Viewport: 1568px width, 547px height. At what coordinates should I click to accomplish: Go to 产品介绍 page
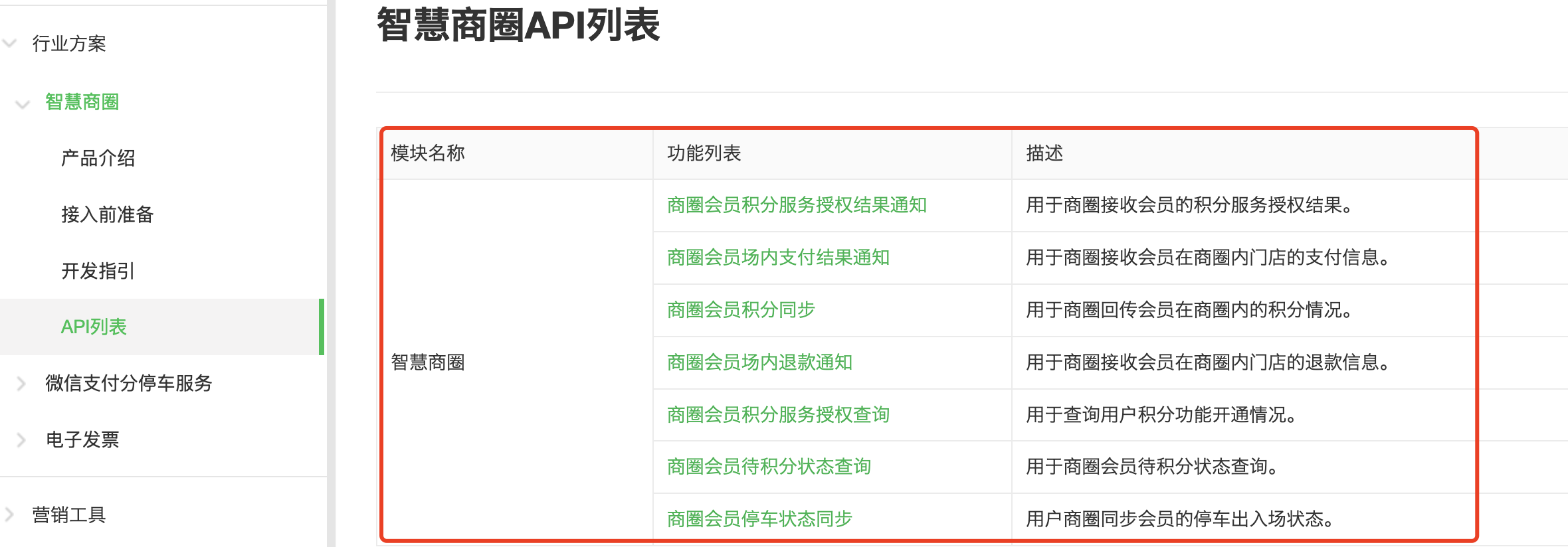[98, 159]
